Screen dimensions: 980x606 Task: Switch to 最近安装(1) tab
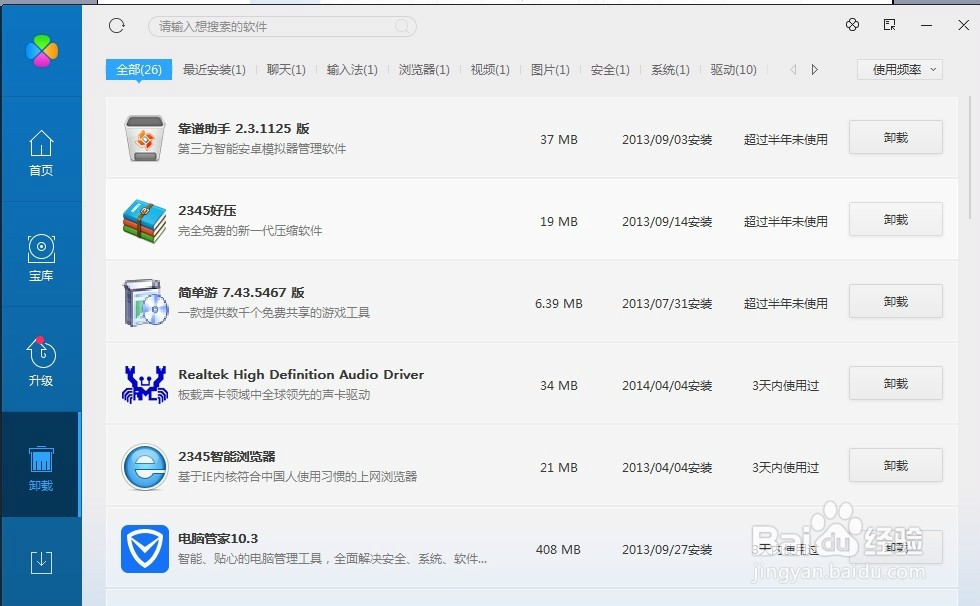pyautogui.click(x=214, y=69)
